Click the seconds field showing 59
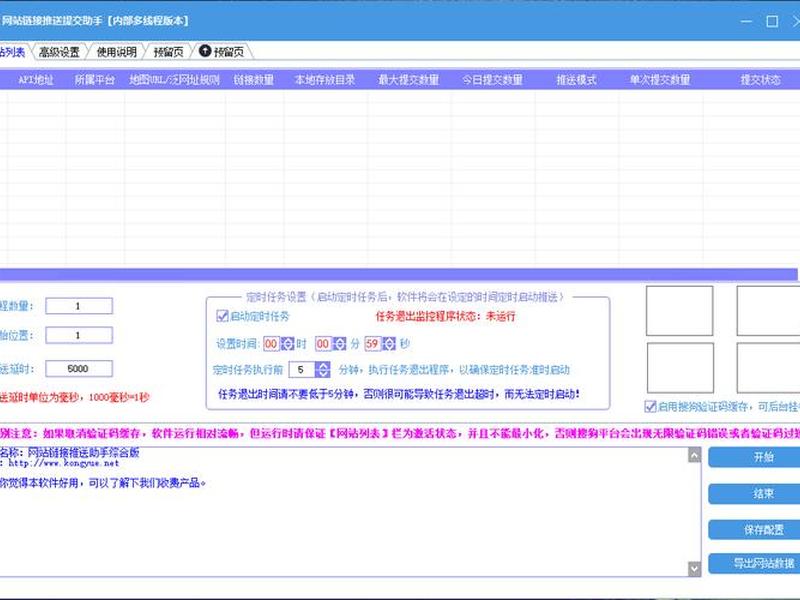 click(372, 344)
